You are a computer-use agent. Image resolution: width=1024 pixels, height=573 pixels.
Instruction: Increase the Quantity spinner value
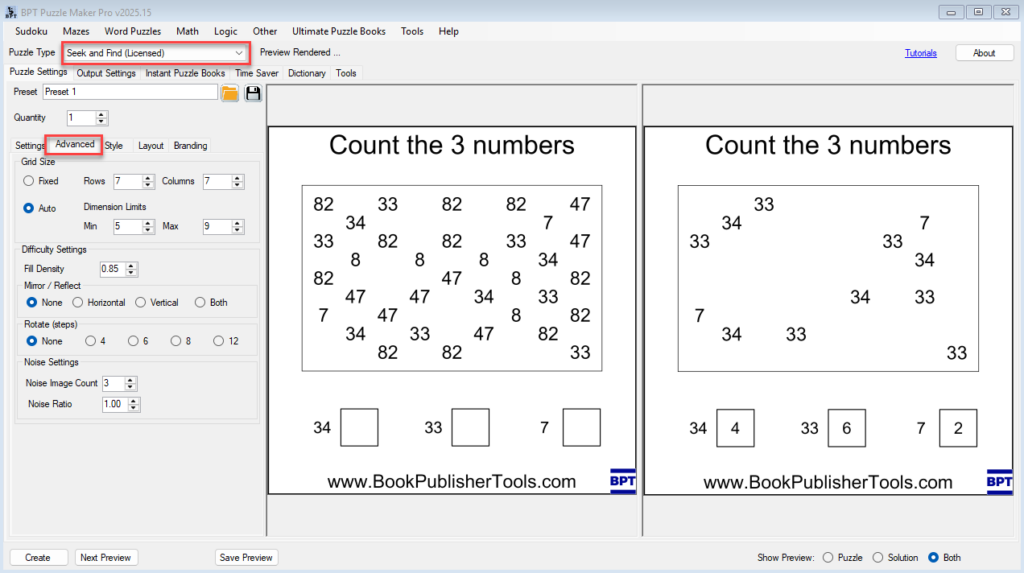point(102,114)
